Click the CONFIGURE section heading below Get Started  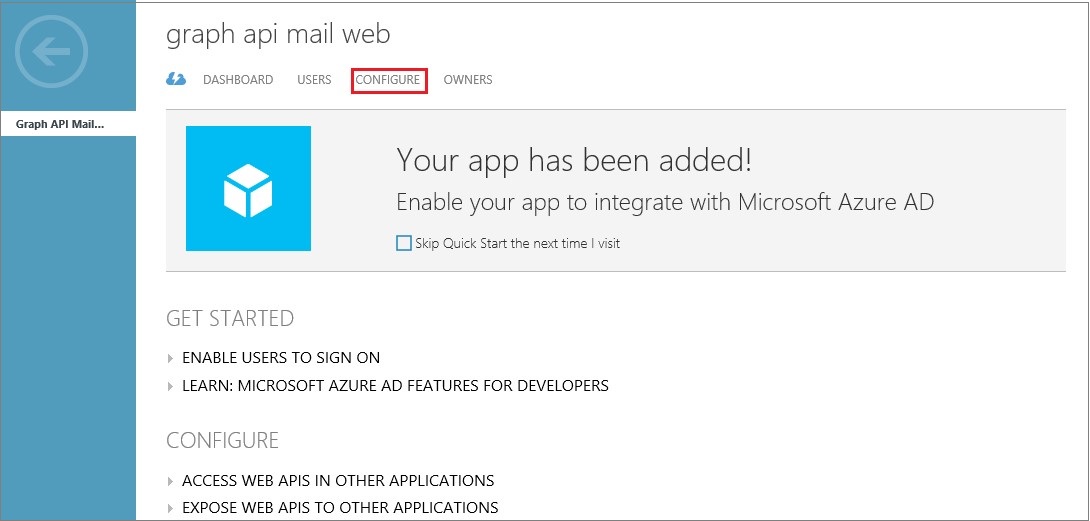(222, 440)
